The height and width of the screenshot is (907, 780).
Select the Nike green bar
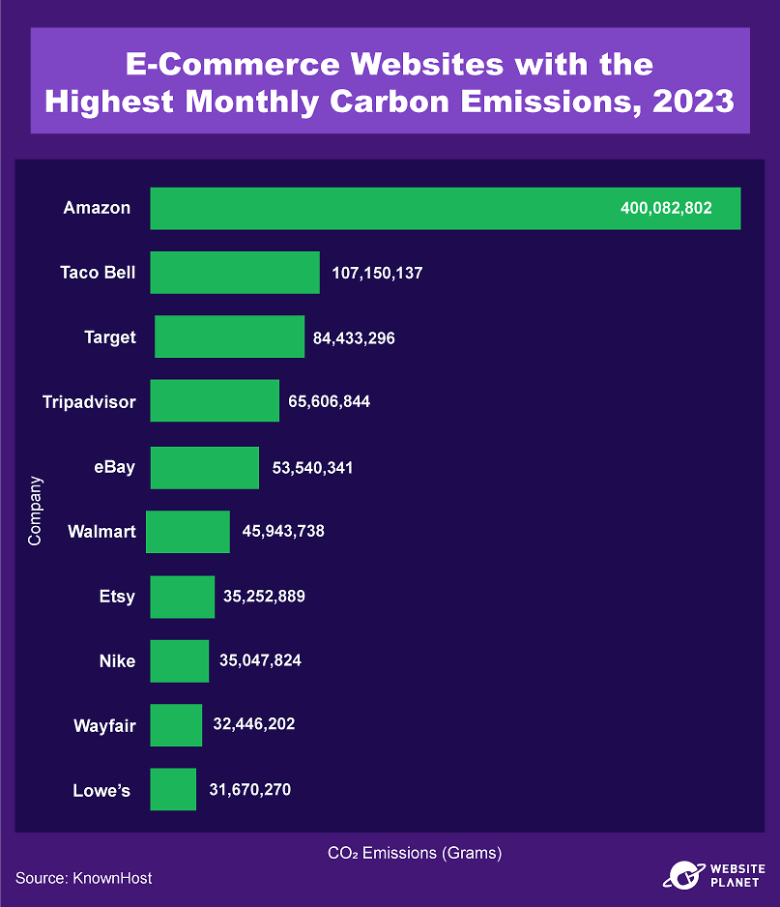179,661
